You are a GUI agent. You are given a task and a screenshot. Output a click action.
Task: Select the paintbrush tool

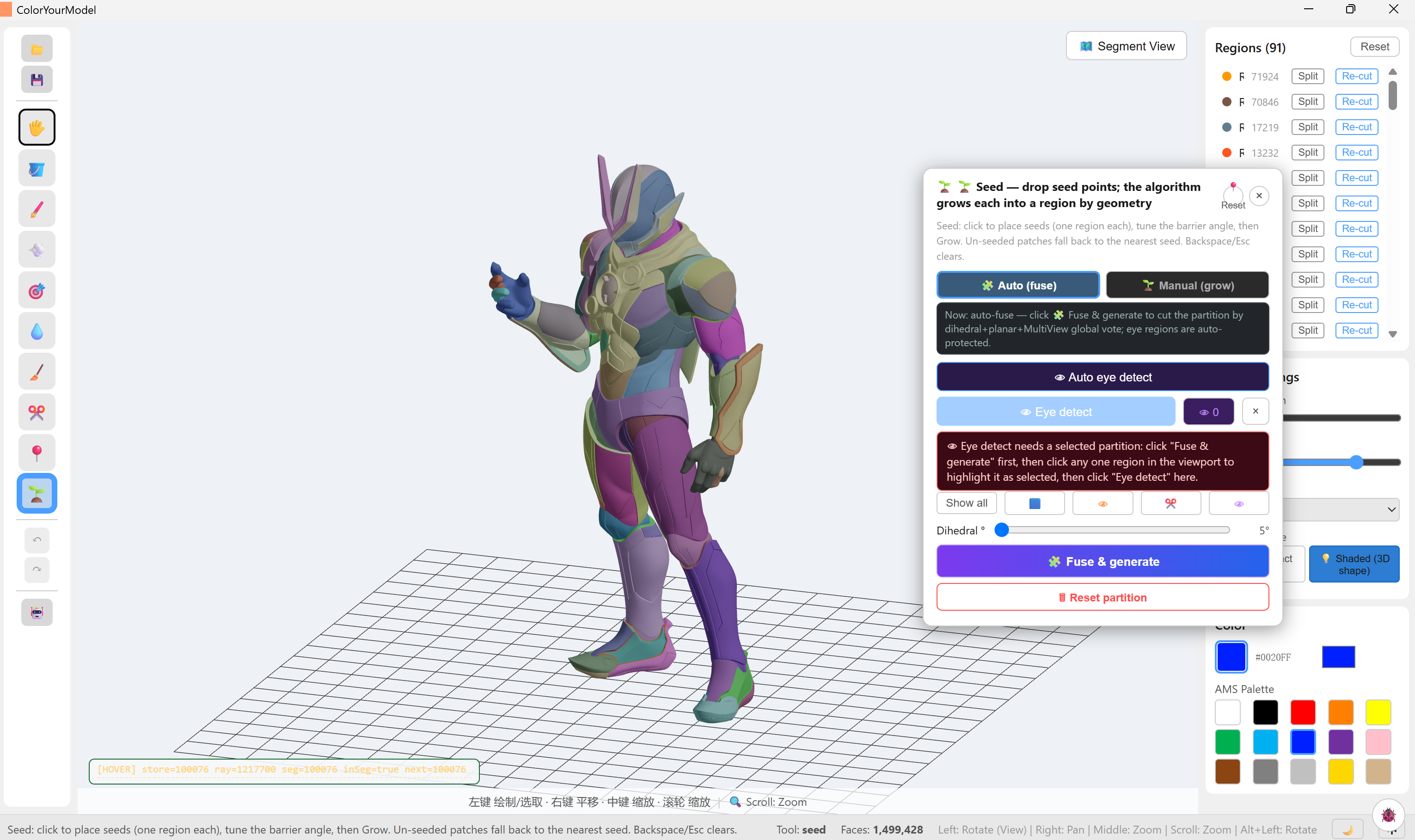[x=37, y=209]
